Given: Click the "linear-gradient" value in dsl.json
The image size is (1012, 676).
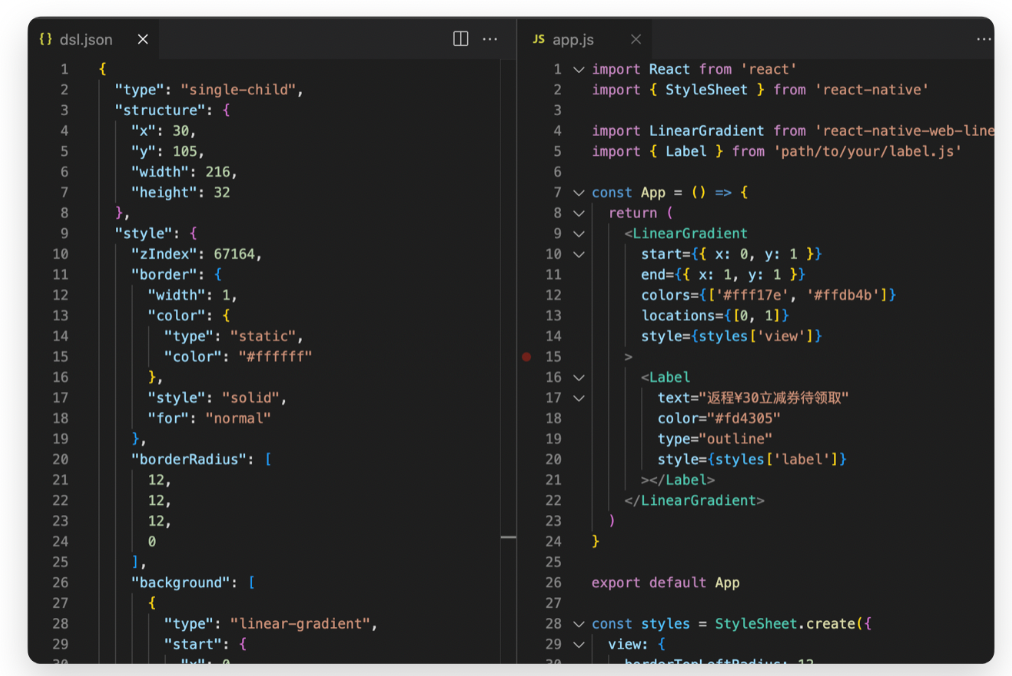Looking at the screenshot, I should pyautogui.click(x=299, y=624).
